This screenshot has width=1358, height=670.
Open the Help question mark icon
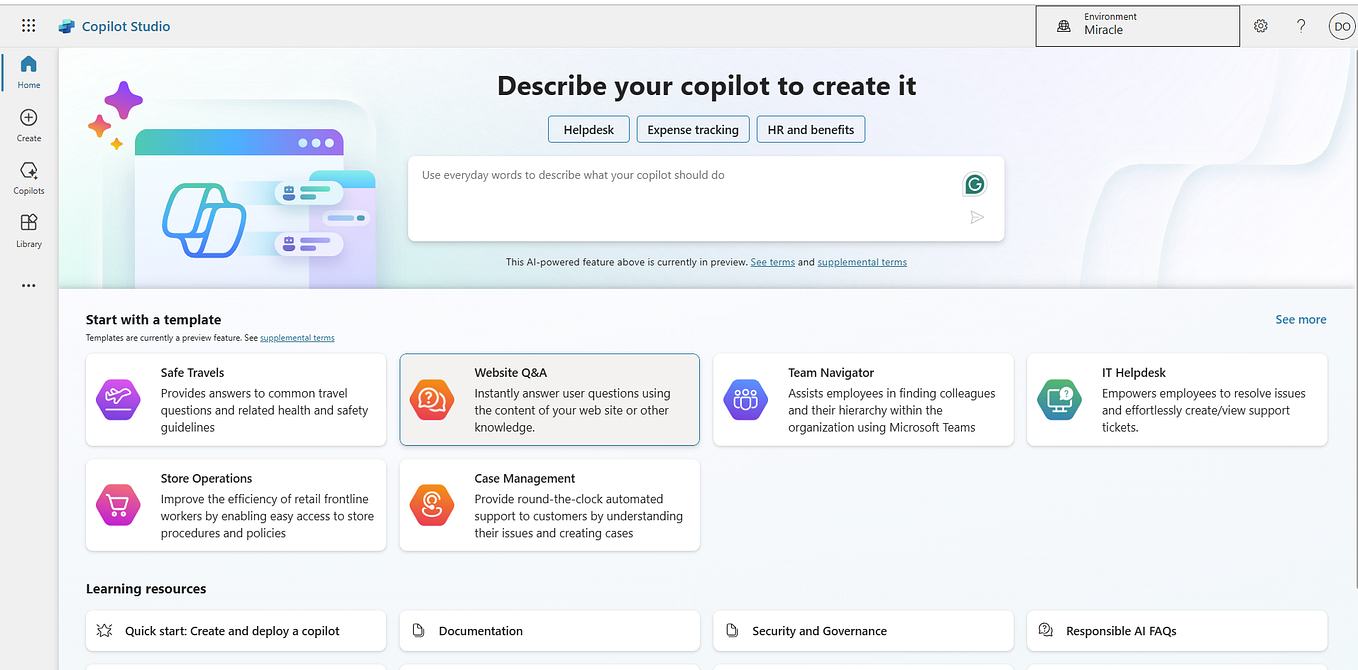point(1300,26)
